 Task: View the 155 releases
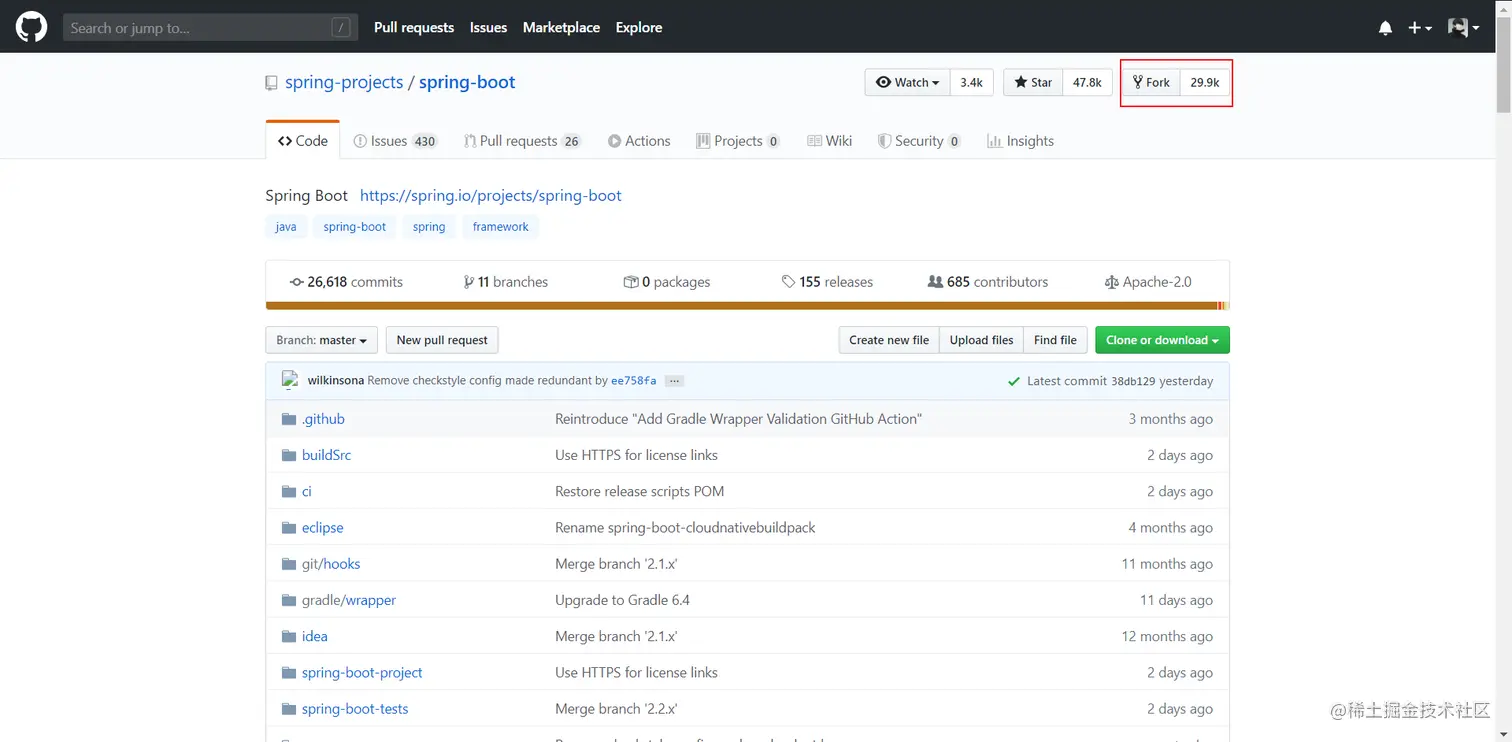[x=827, y=282]
